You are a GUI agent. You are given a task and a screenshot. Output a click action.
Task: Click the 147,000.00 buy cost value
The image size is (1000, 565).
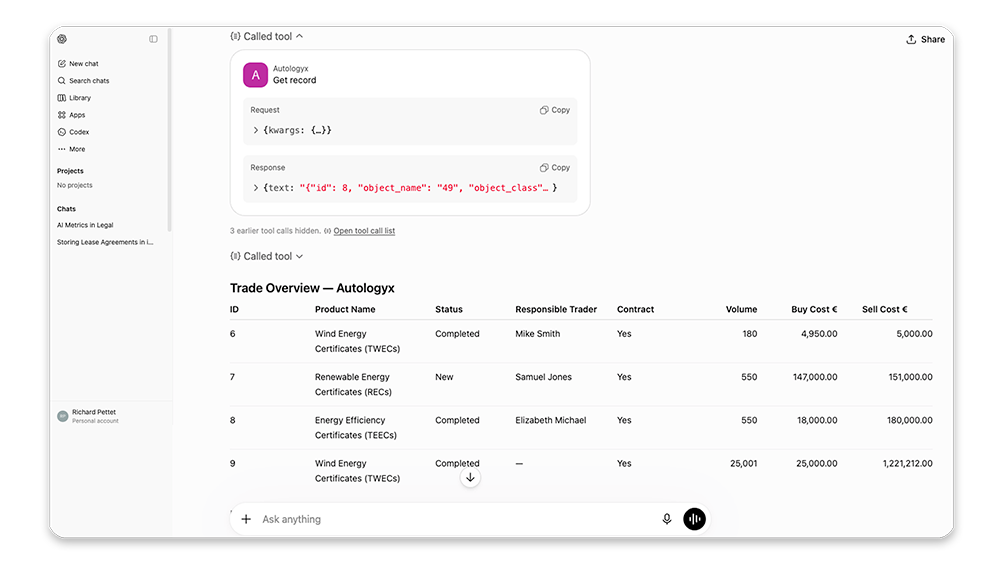point(815,377)
